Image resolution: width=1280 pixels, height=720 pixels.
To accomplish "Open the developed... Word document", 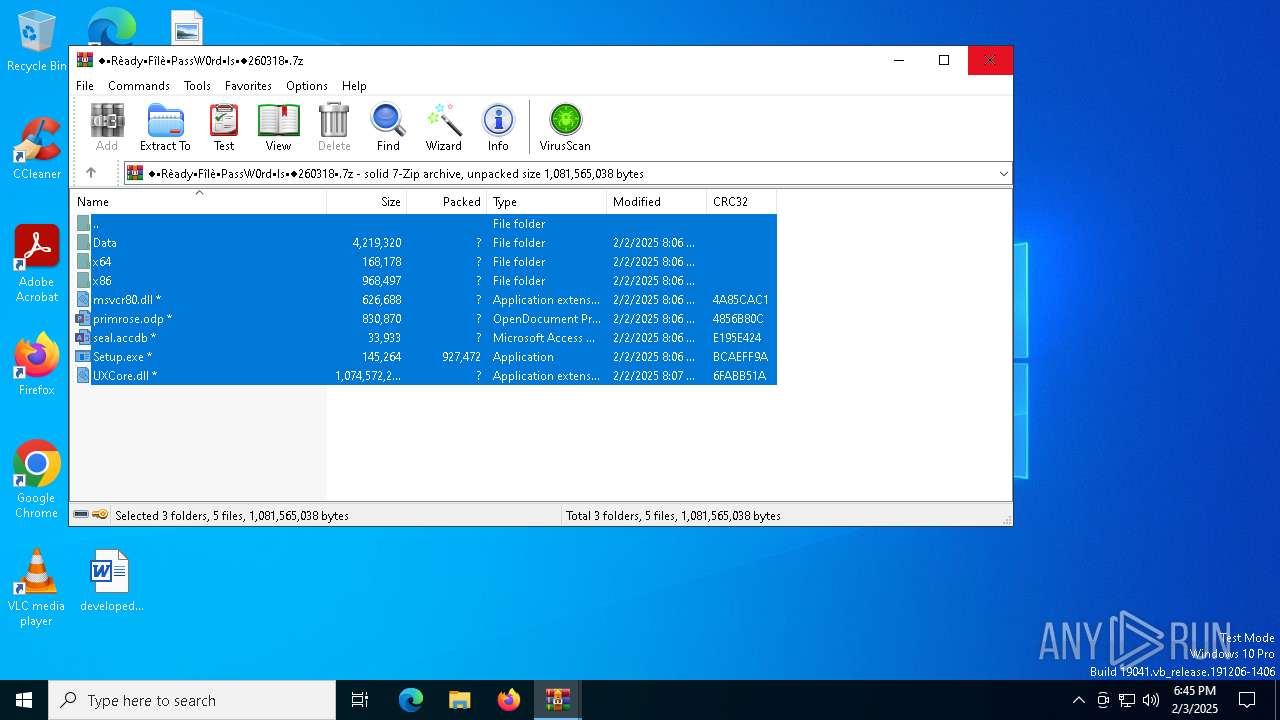I will [111, 580].
